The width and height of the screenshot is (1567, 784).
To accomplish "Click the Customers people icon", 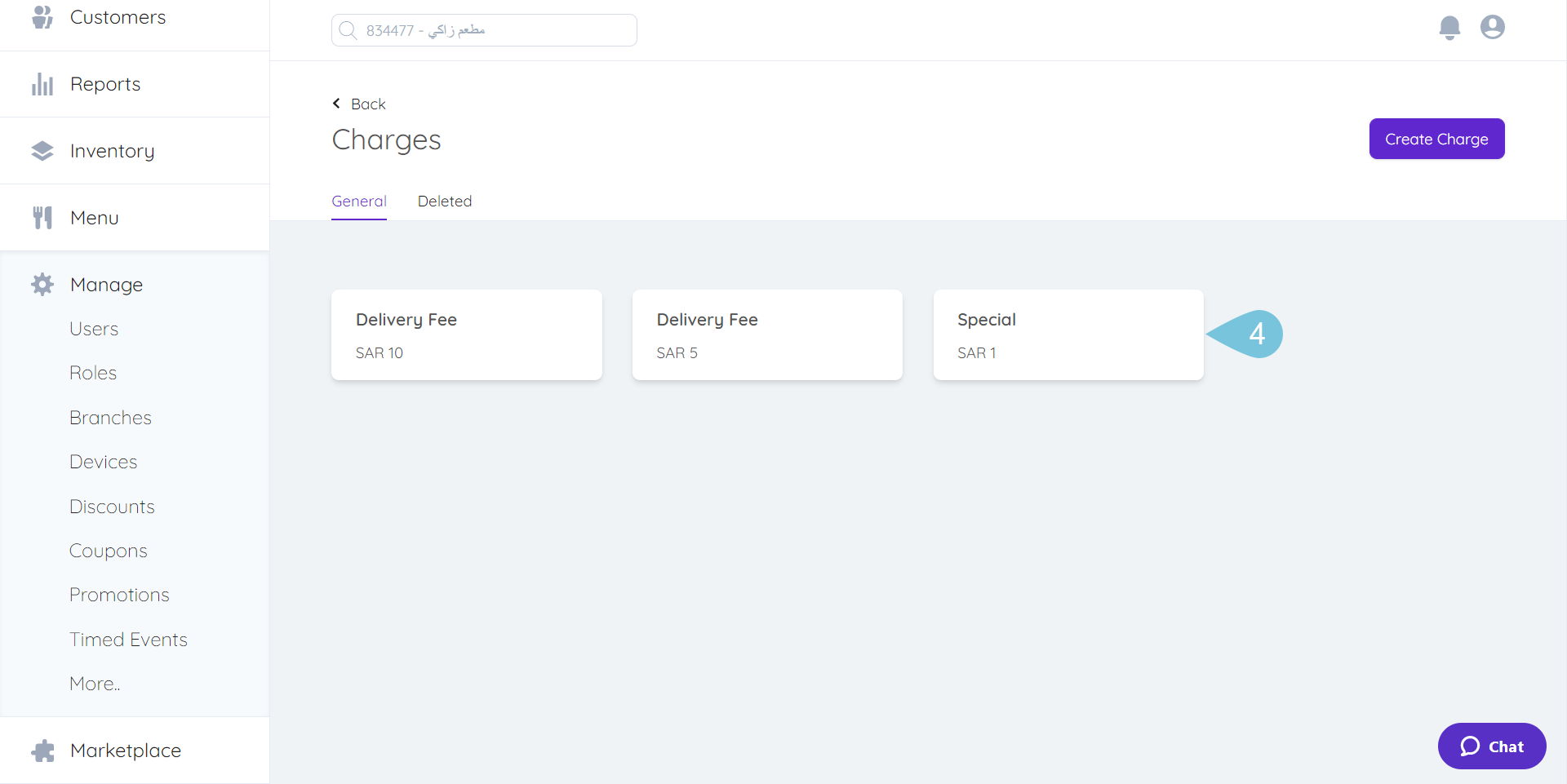I will tap(42, 17).
